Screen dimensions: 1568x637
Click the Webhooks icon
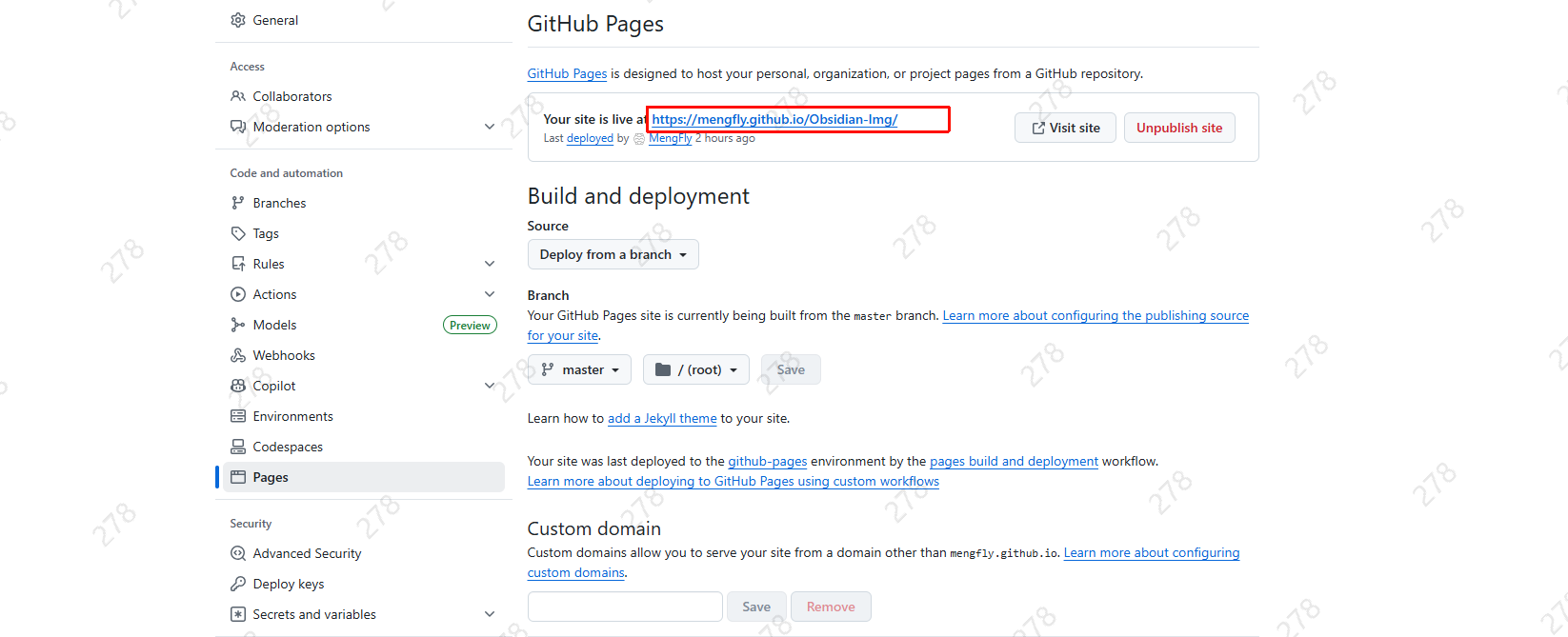pos(238,355)
